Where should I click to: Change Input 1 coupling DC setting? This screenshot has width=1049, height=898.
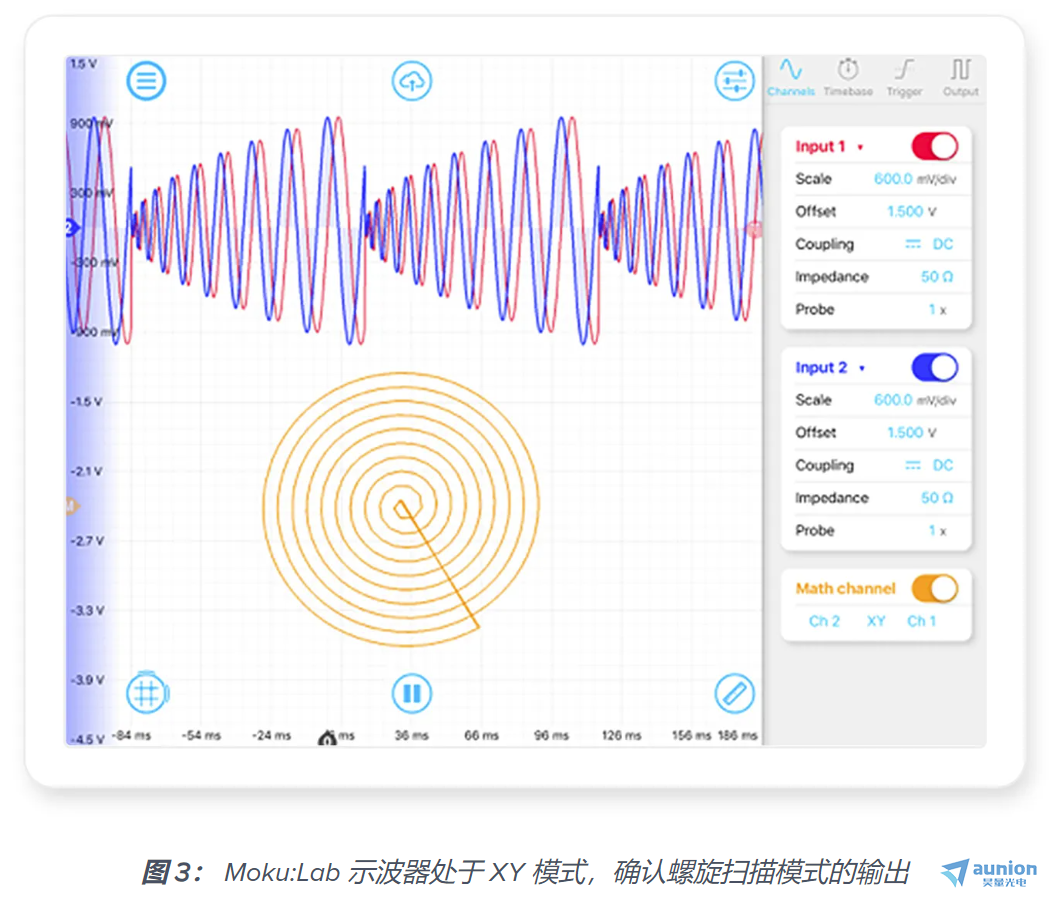pos(929,244)
